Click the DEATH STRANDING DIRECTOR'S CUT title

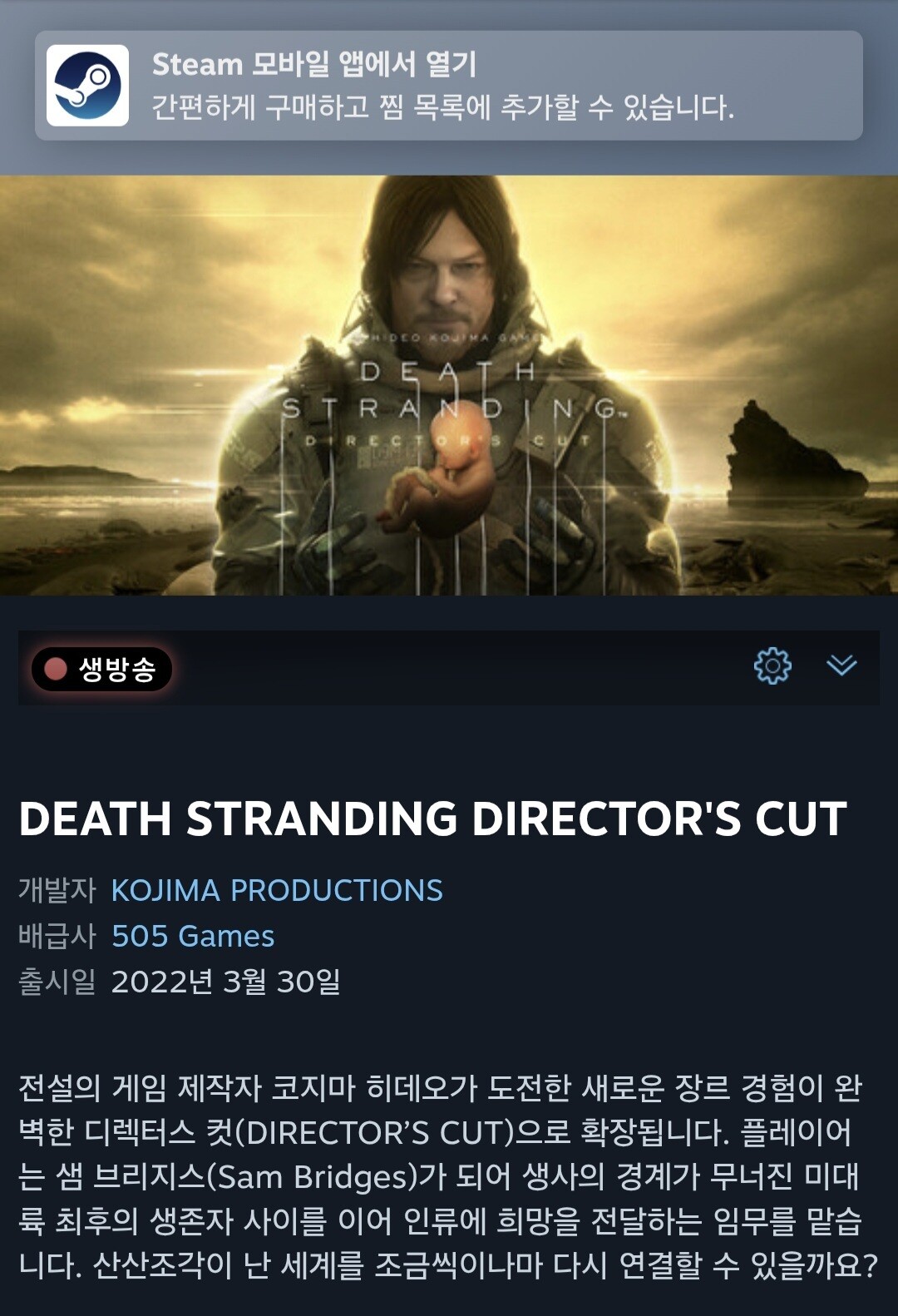432,819
